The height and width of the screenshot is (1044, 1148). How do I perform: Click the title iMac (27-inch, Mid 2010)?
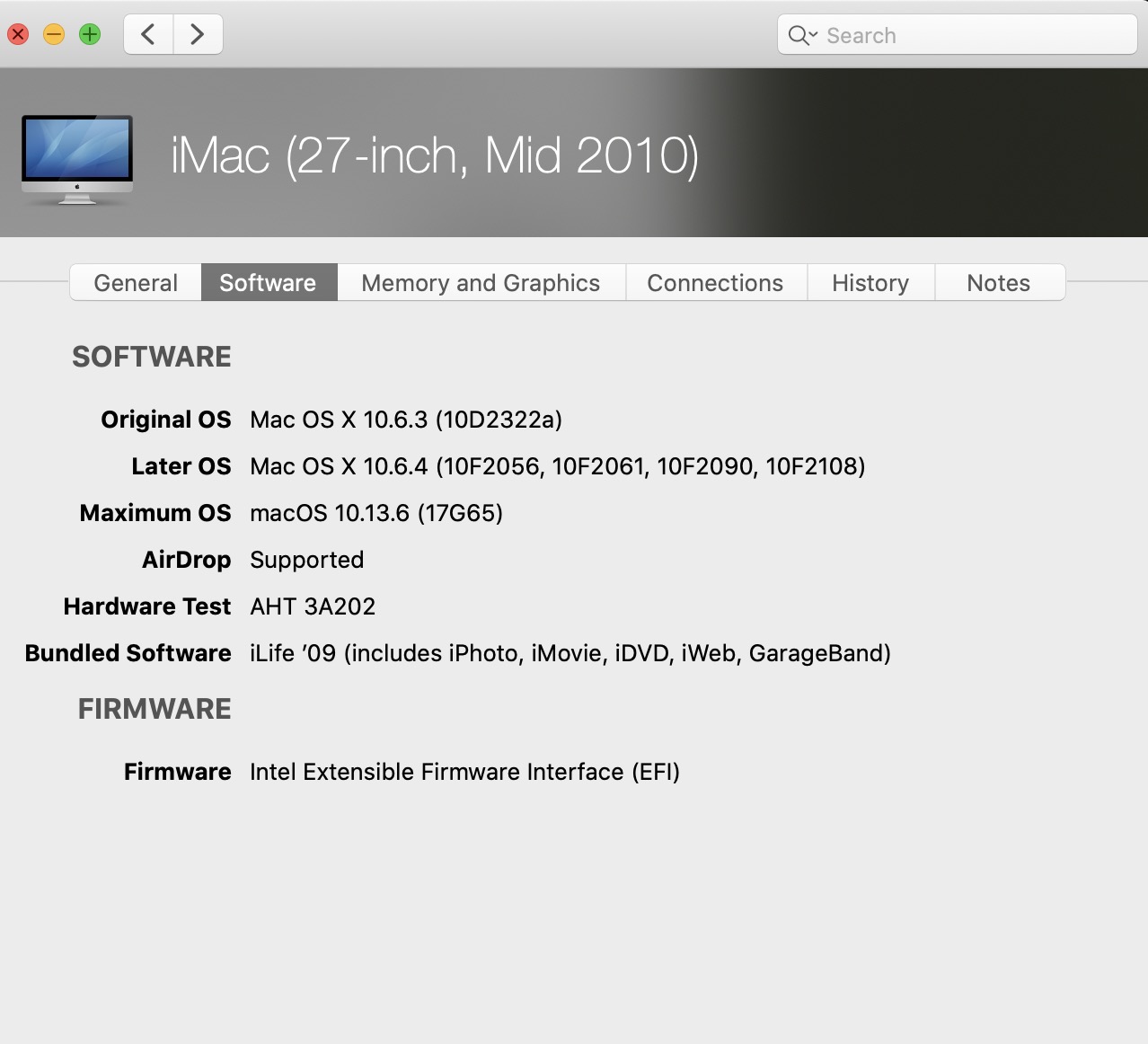tap(435, 156)
